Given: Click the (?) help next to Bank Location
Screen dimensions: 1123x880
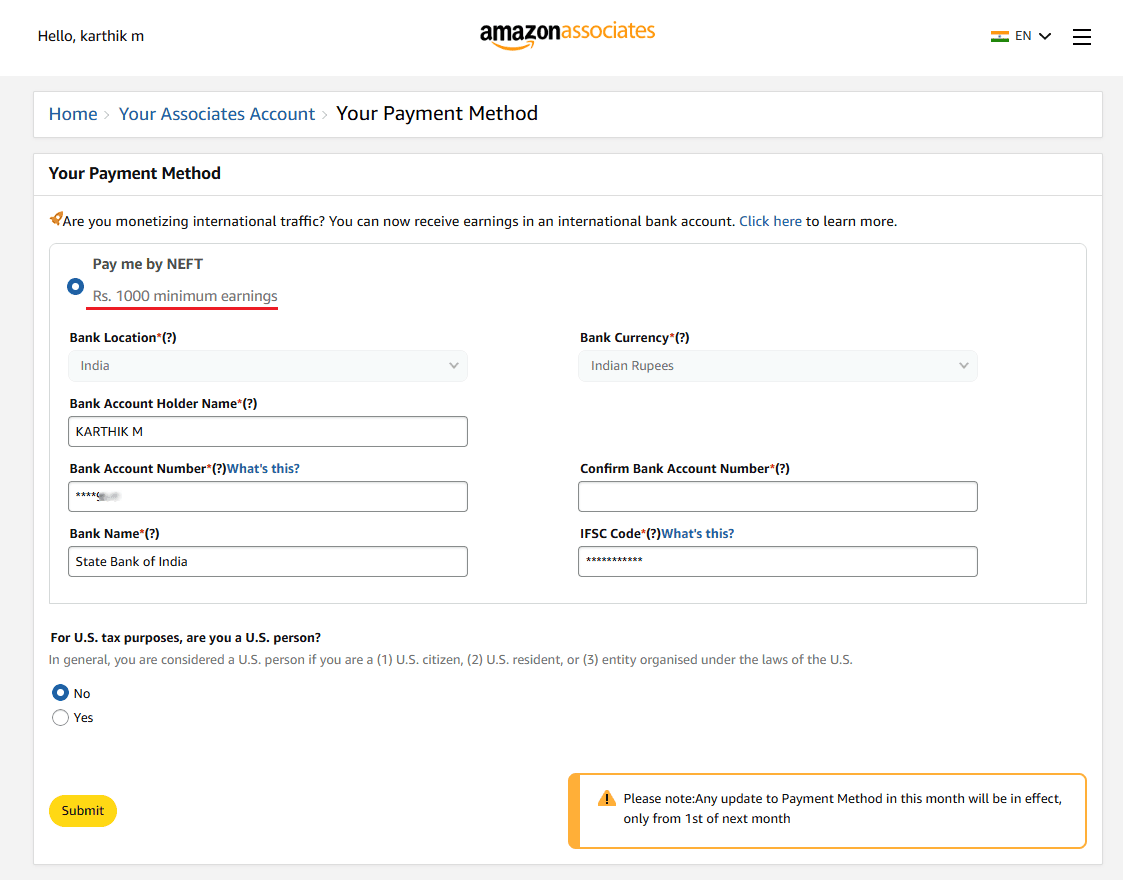Looking at the screenshot, I should (x=169, y=338).
